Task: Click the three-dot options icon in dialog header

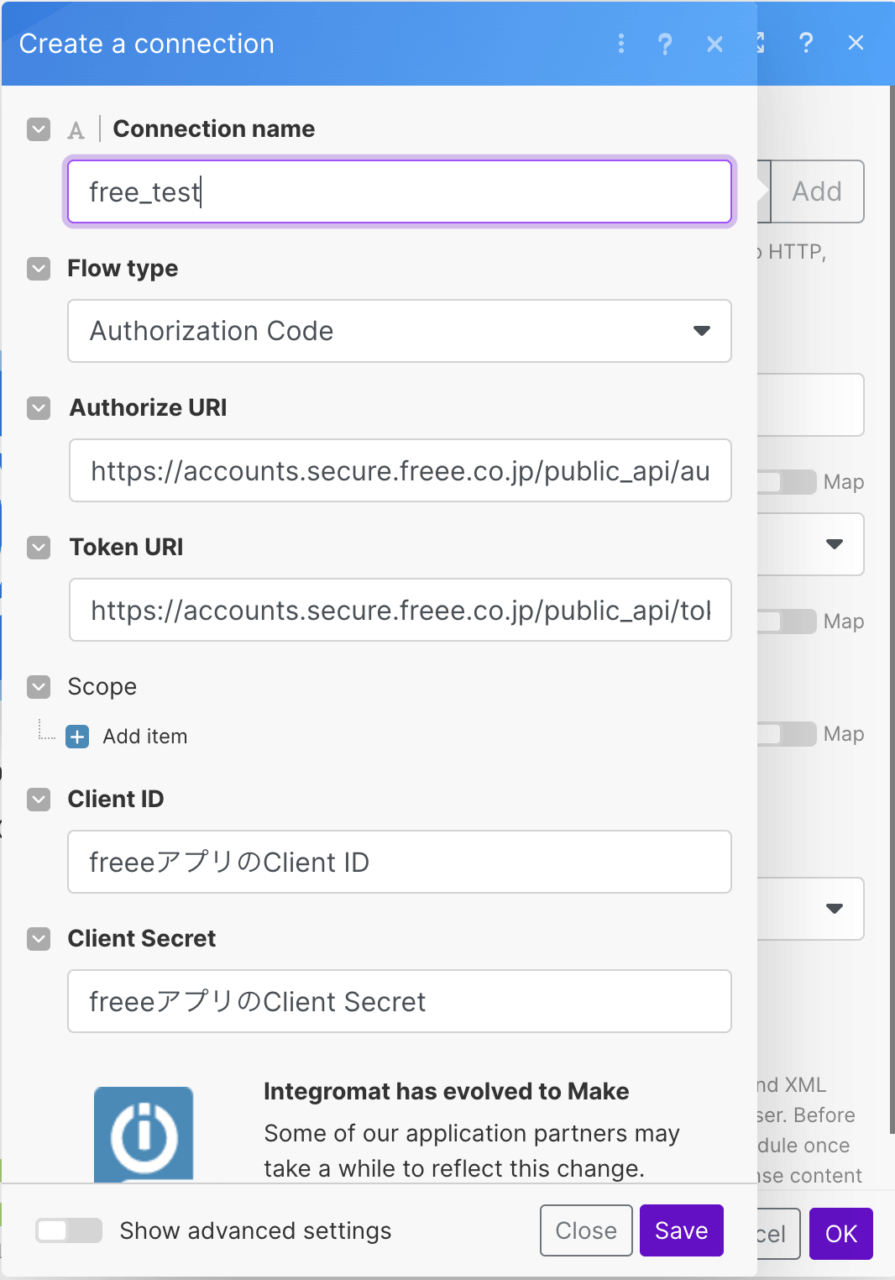Action: click(x=621, y=44)
